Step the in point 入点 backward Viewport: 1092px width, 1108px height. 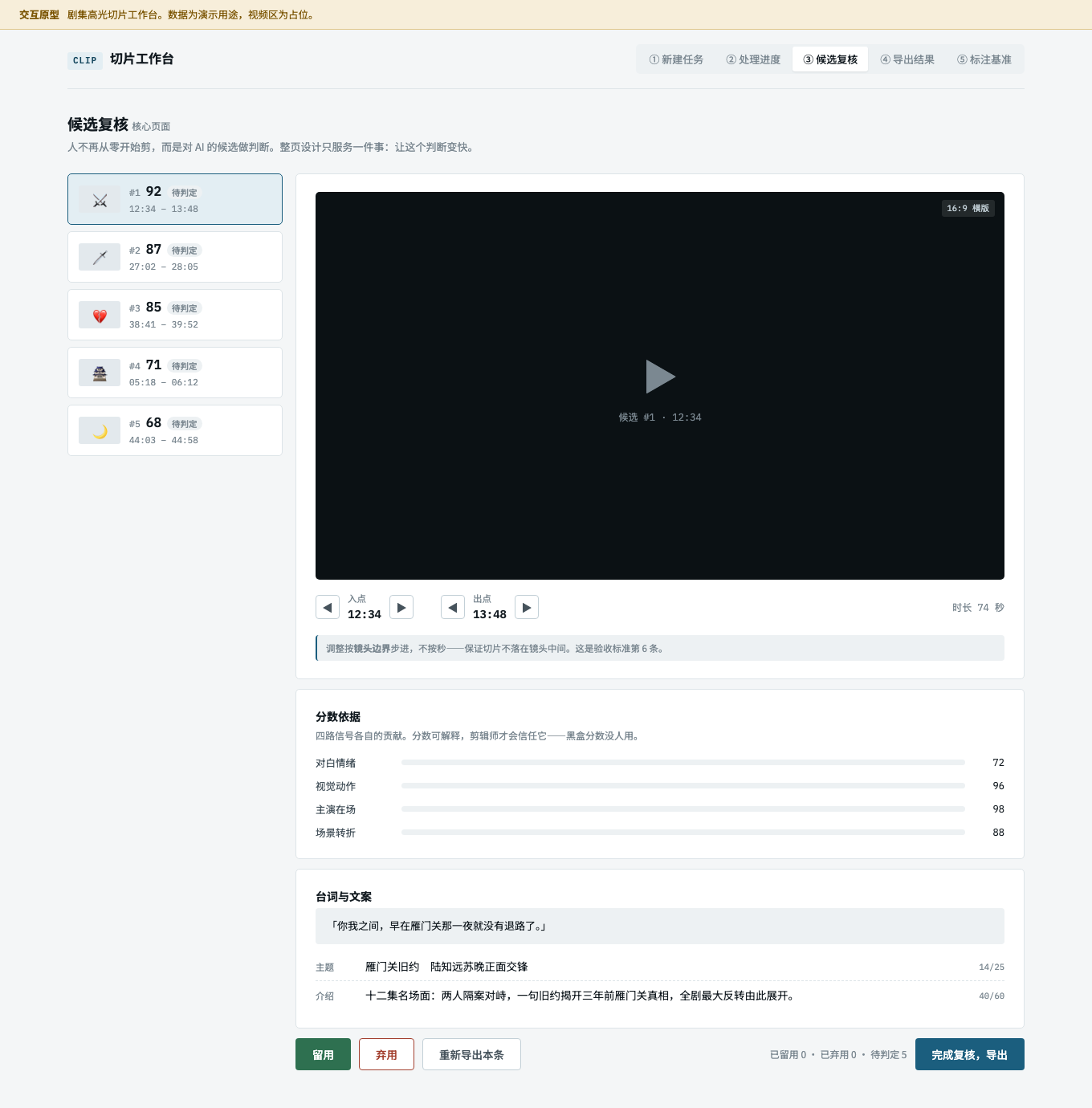point(328,607)
